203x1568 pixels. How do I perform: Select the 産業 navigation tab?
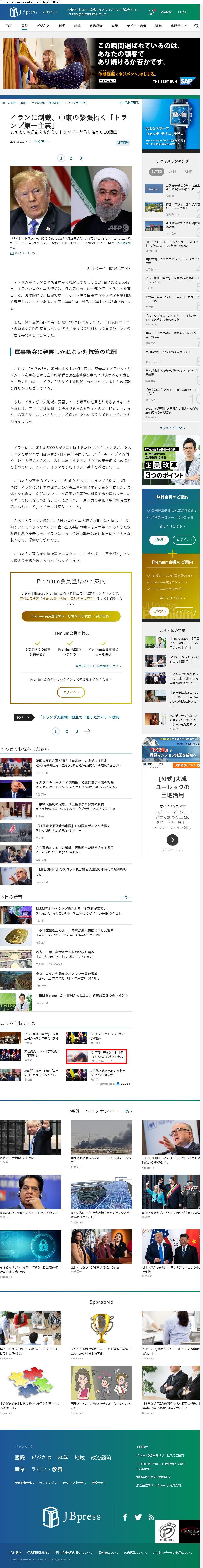pos(115,26)
